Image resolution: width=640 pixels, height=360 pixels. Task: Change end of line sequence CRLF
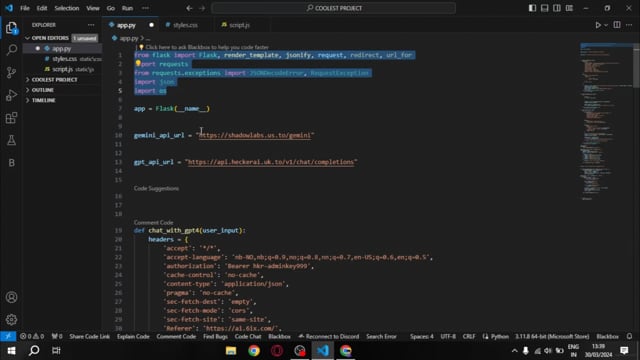coord(469,336)
